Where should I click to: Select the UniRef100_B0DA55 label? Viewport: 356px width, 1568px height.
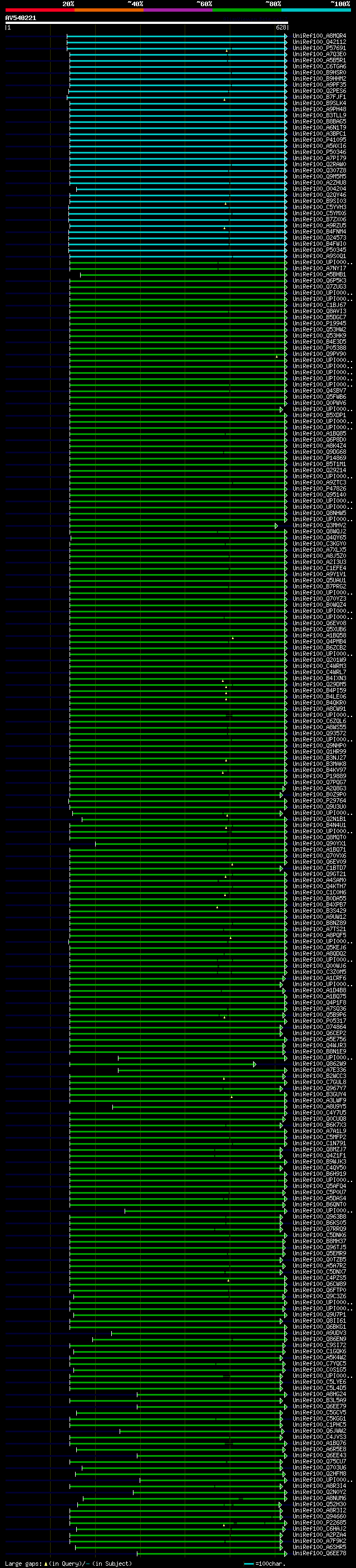[319, 898]
